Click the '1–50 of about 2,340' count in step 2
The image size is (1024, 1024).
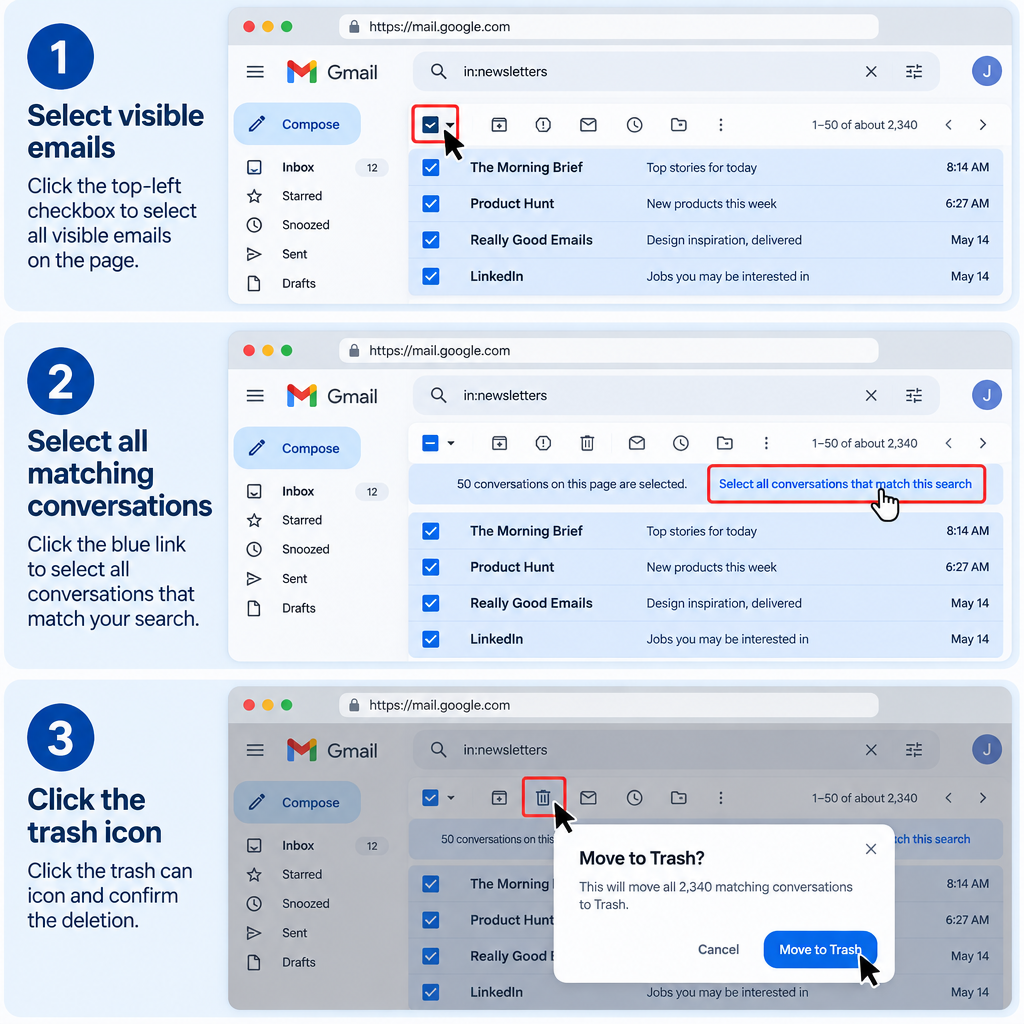864,443
